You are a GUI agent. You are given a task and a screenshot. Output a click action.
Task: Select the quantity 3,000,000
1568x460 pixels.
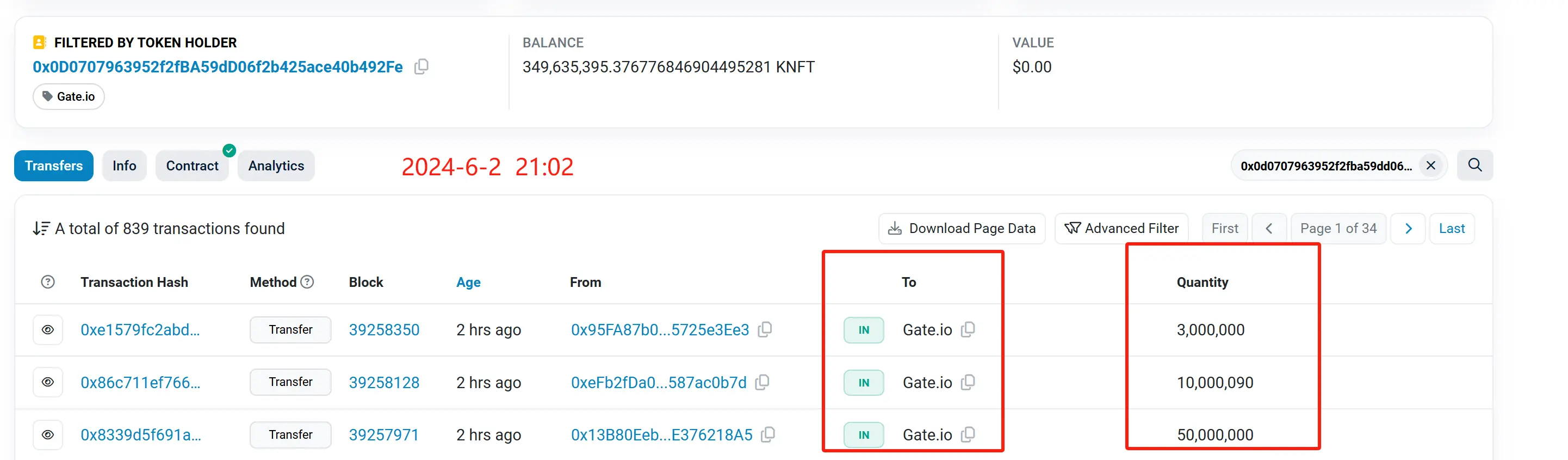(x=1211, y=329)
